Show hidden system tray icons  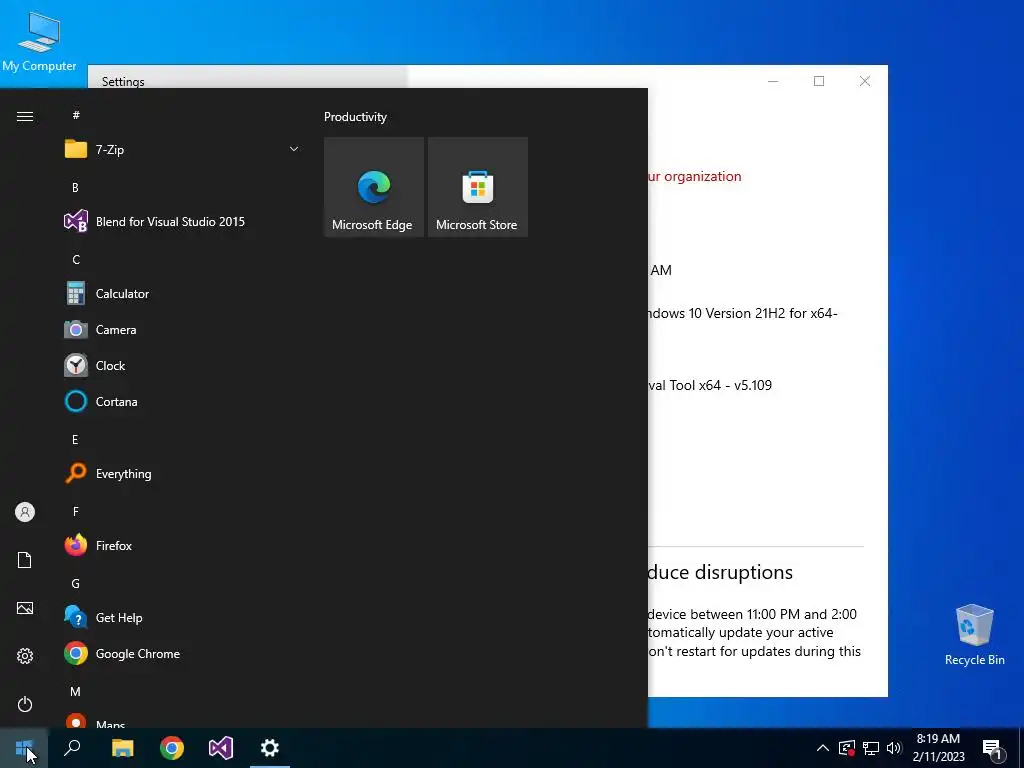pyautogui.click(x=823, y=748)
